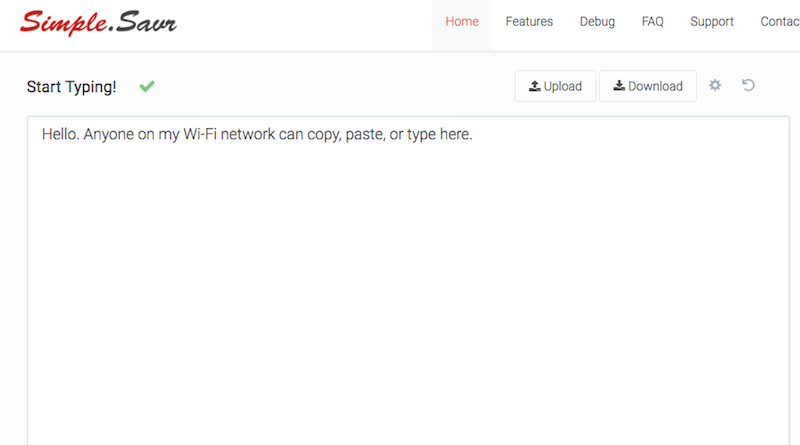Click the Upload button

pos(555,86)
